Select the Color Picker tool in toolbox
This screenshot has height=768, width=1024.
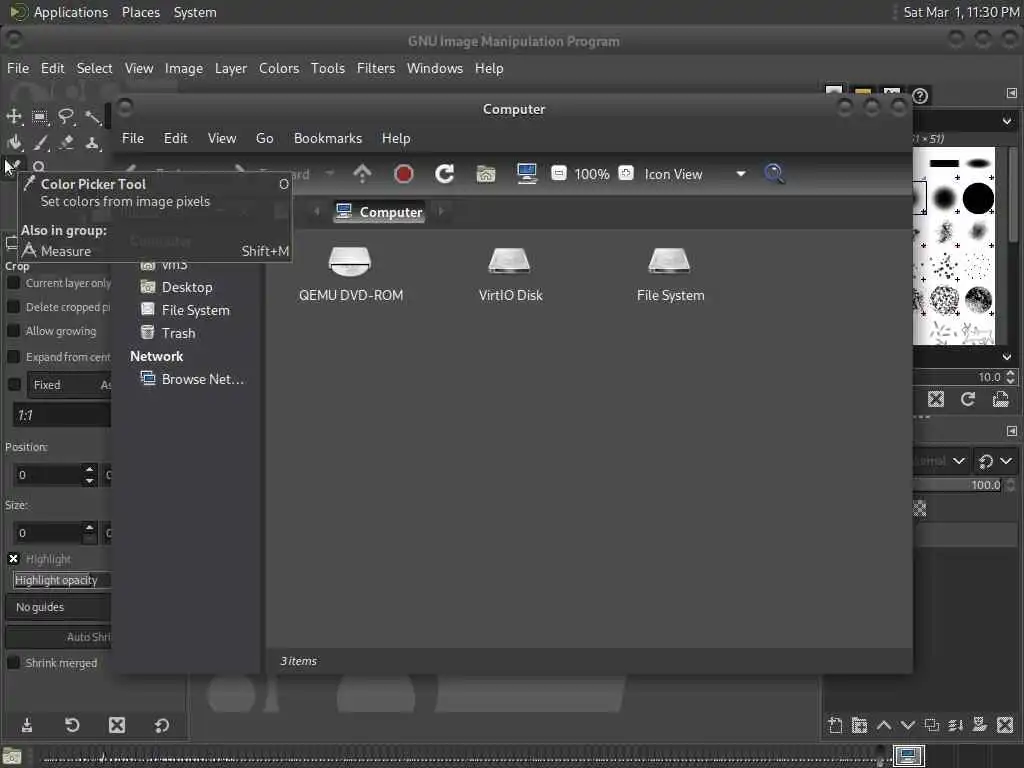pyautogui.click(x=13, y=167)
